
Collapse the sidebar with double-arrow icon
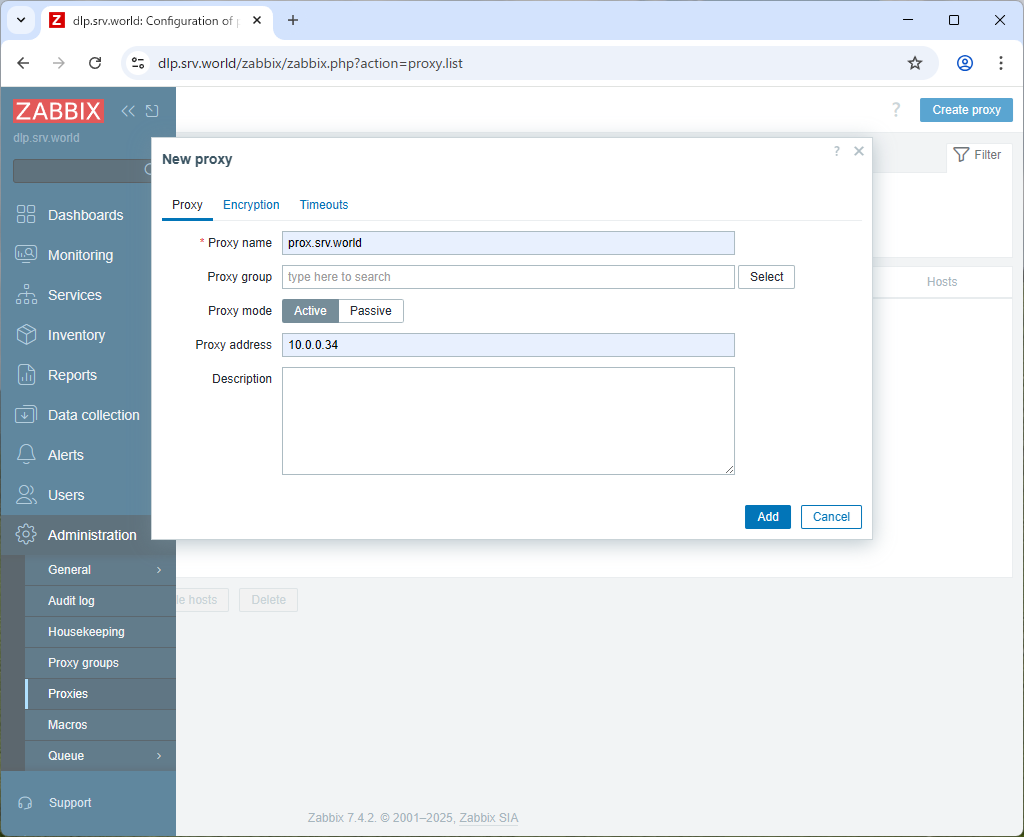[128, 111]
